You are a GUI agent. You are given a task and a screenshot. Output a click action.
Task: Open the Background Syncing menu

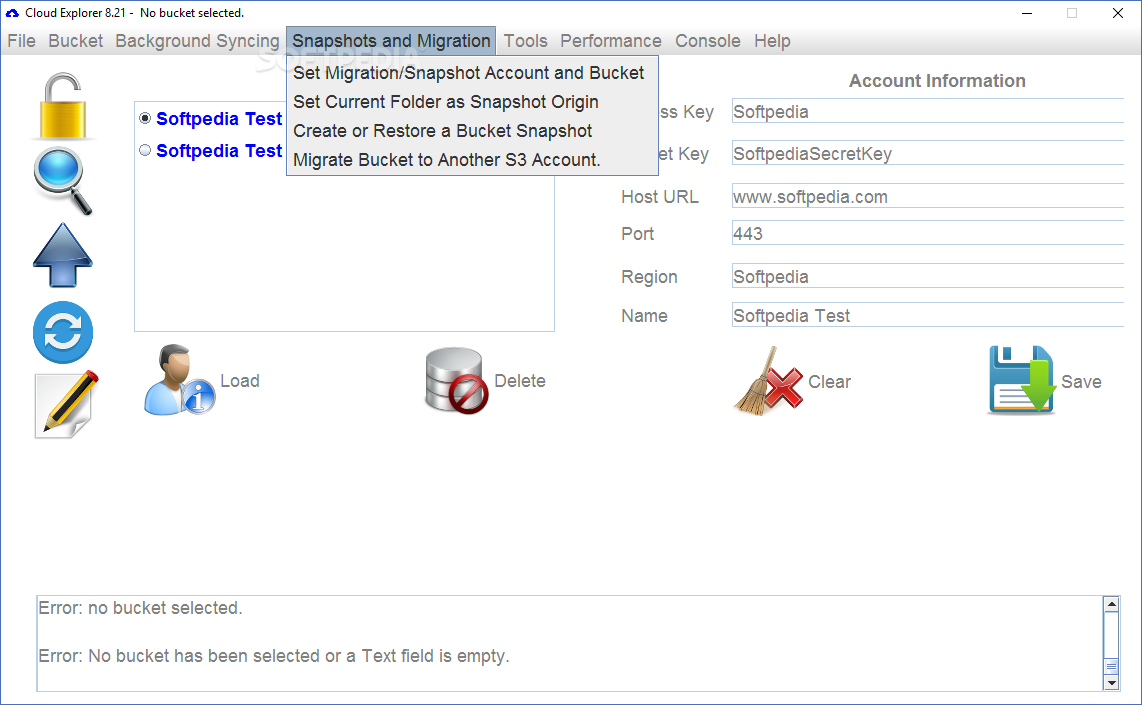point(197,41)
